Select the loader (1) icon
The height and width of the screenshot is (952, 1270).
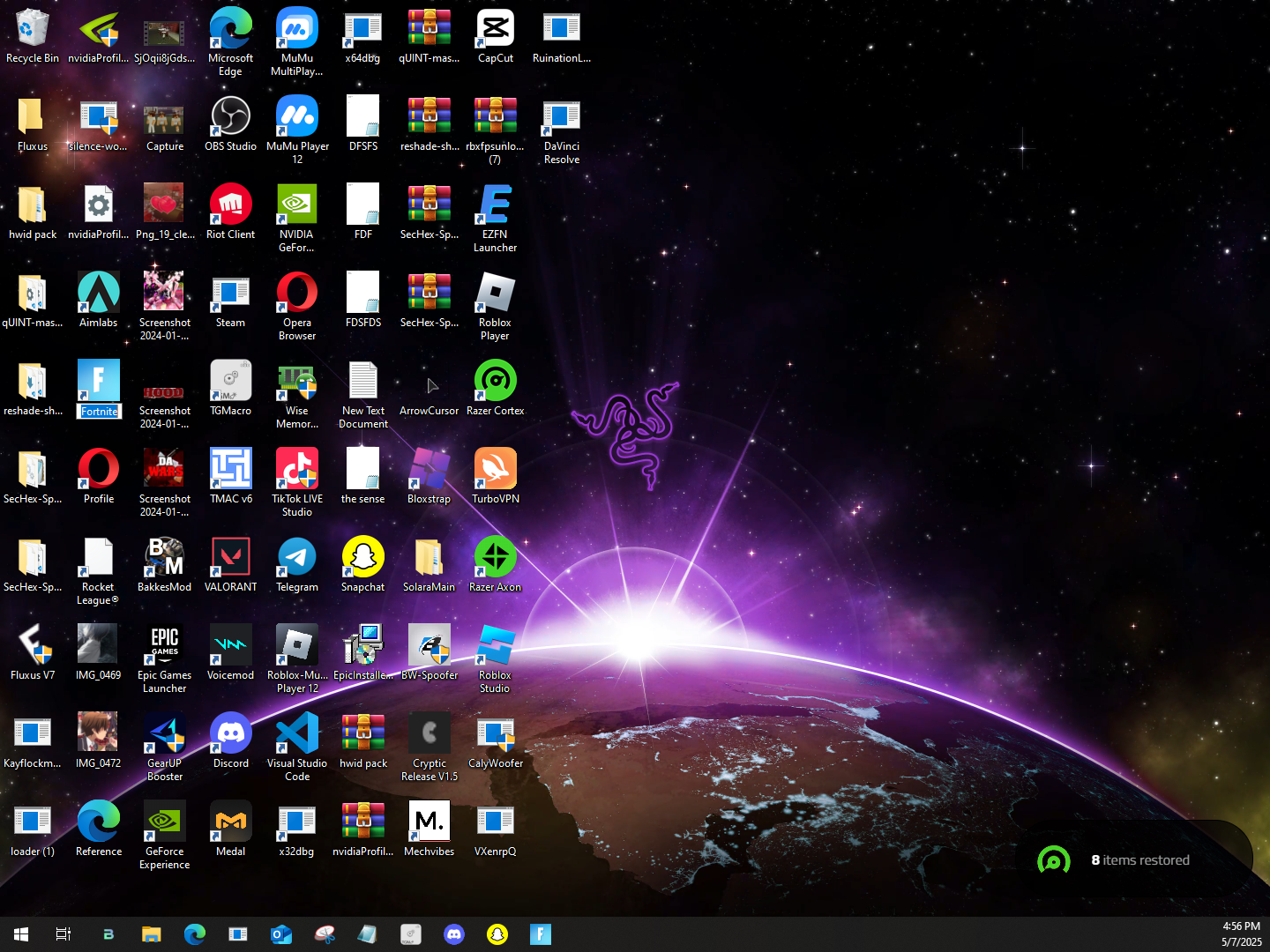[x=33, y=830]
